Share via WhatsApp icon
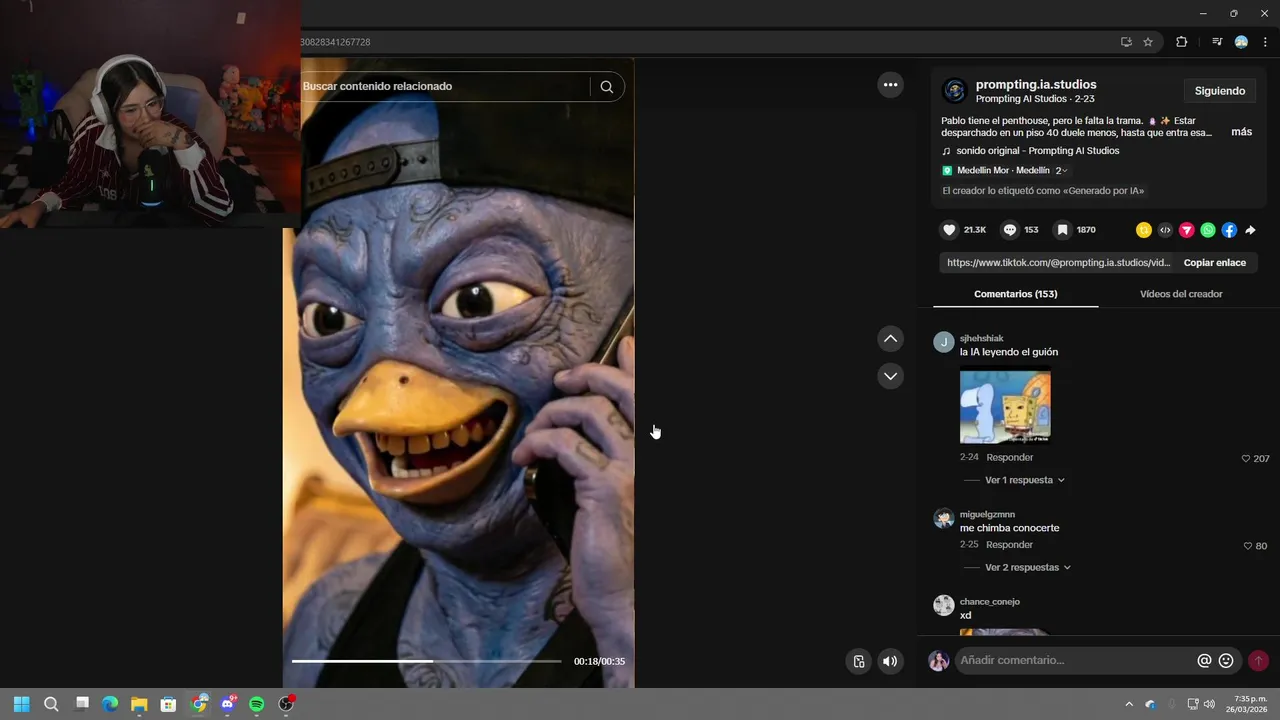1280x720 pixels. pos(1208,230)
